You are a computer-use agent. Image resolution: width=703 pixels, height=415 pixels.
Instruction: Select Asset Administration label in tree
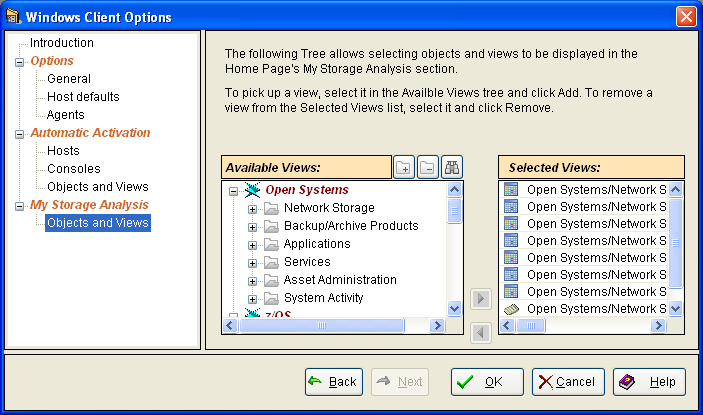[x=340, y=280]
